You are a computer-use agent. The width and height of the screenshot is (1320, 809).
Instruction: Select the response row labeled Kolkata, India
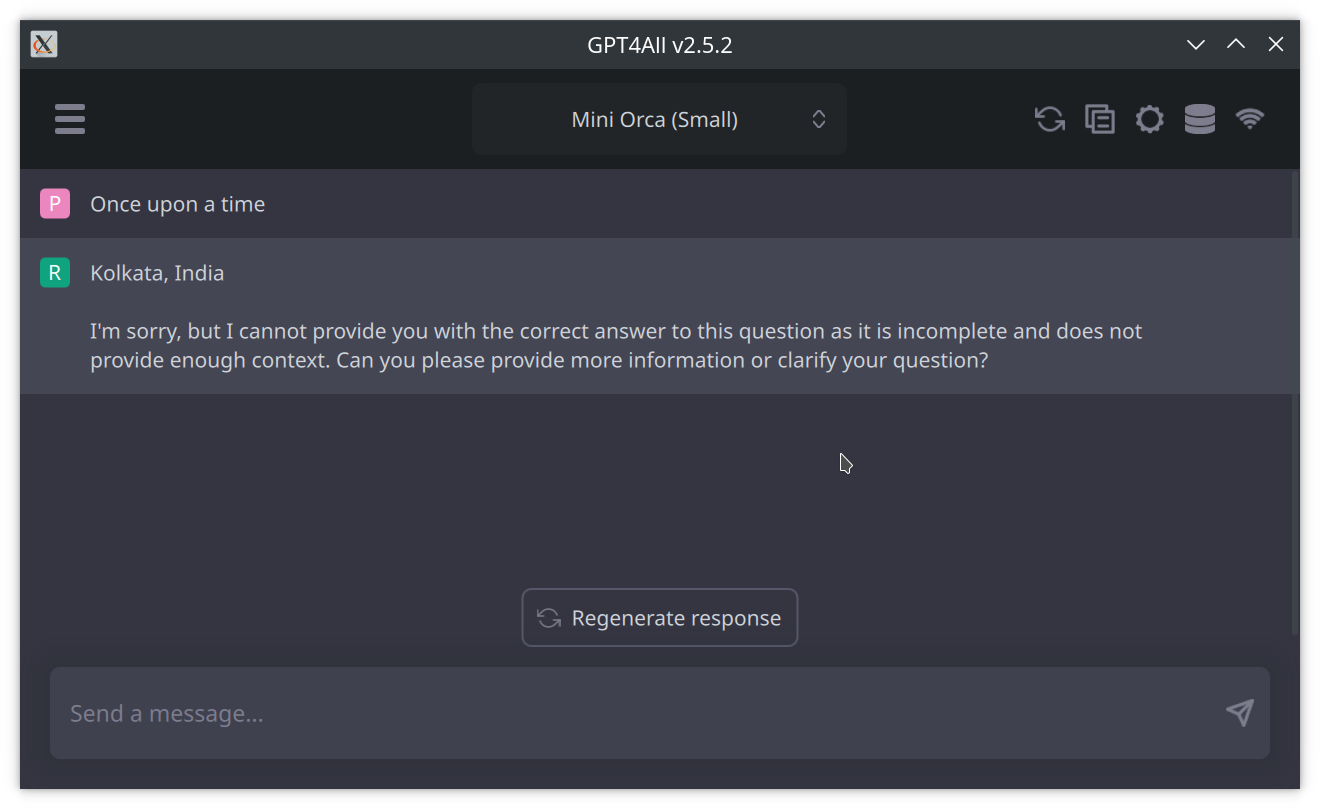157,272
